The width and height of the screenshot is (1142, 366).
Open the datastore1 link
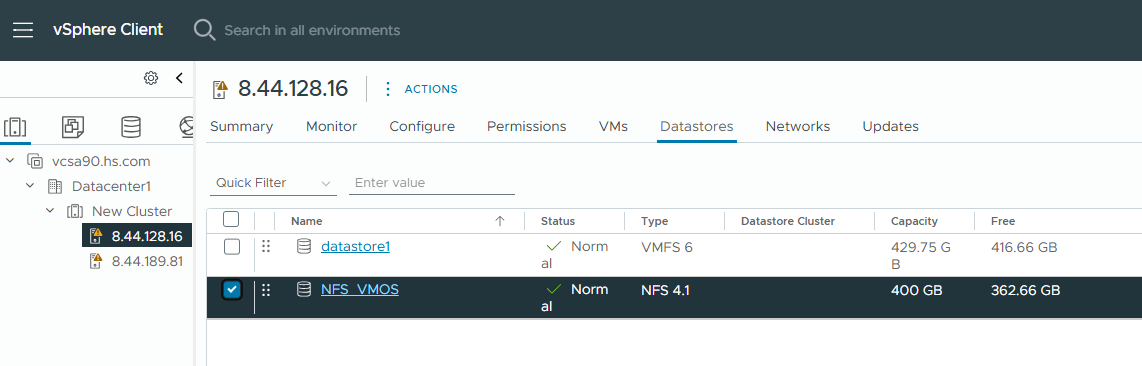355,247
